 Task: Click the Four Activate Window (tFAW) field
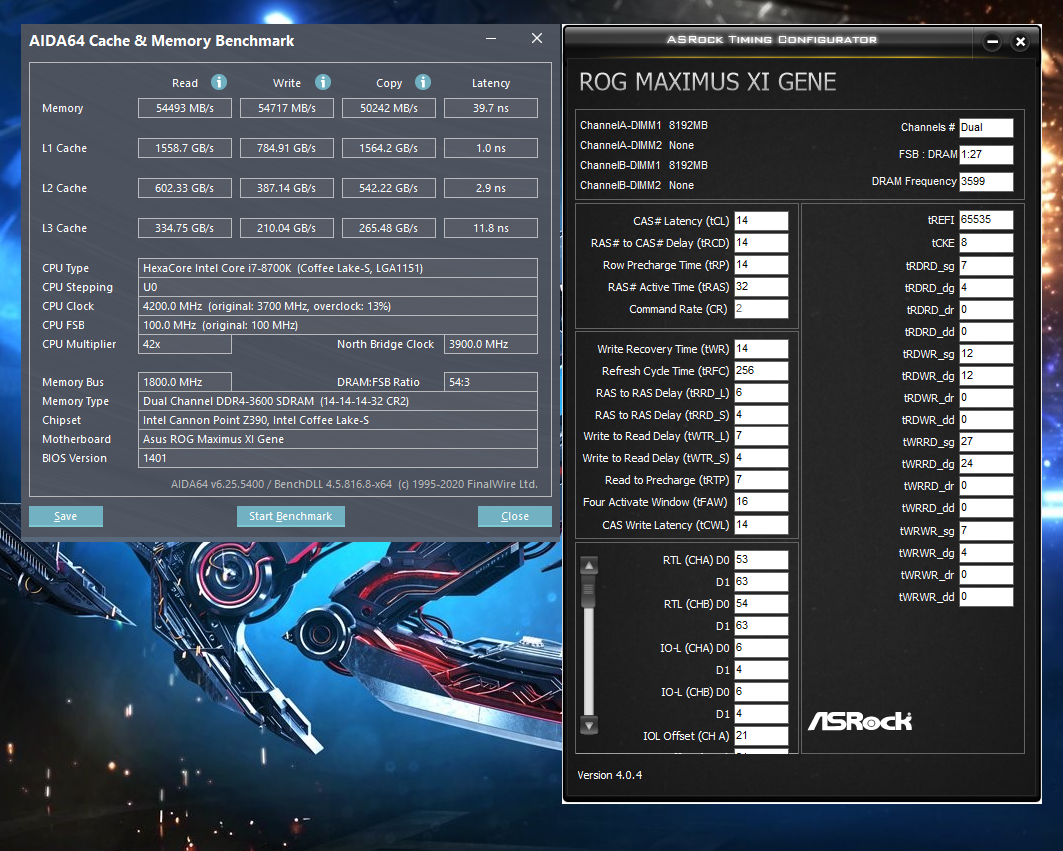tap(761, 502)
